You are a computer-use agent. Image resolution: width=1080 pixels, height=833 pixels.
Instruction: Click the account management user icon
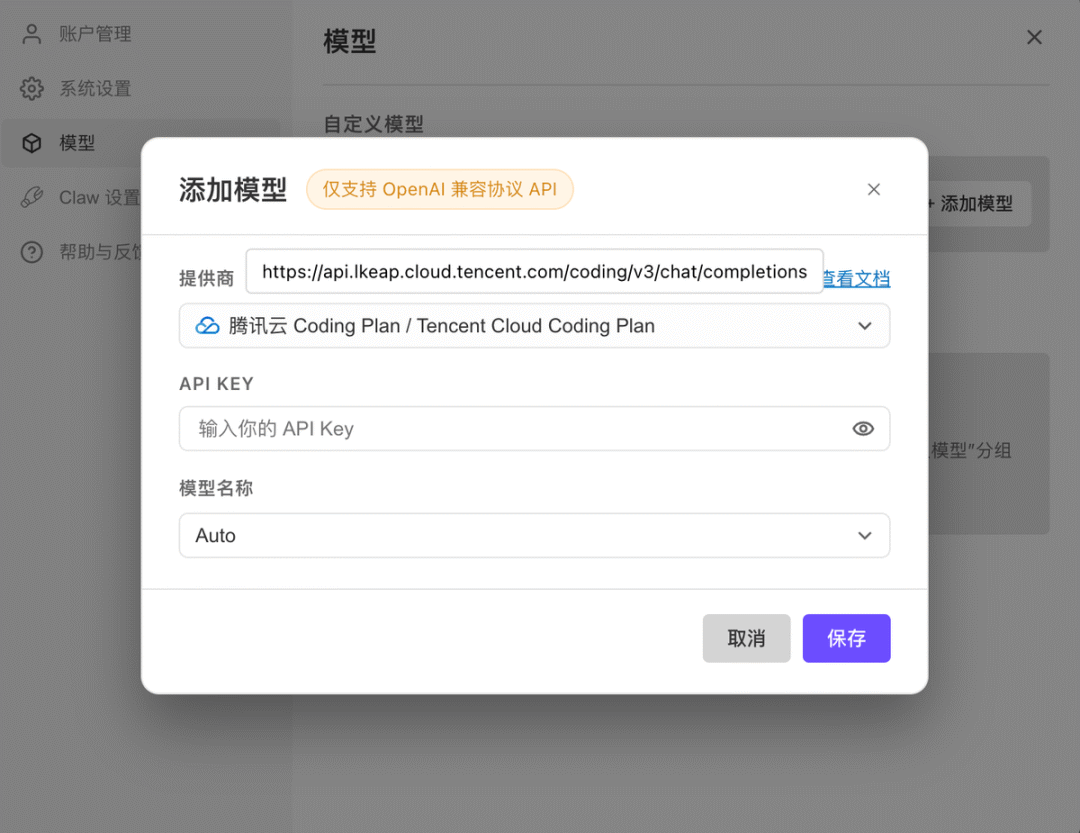32,34
